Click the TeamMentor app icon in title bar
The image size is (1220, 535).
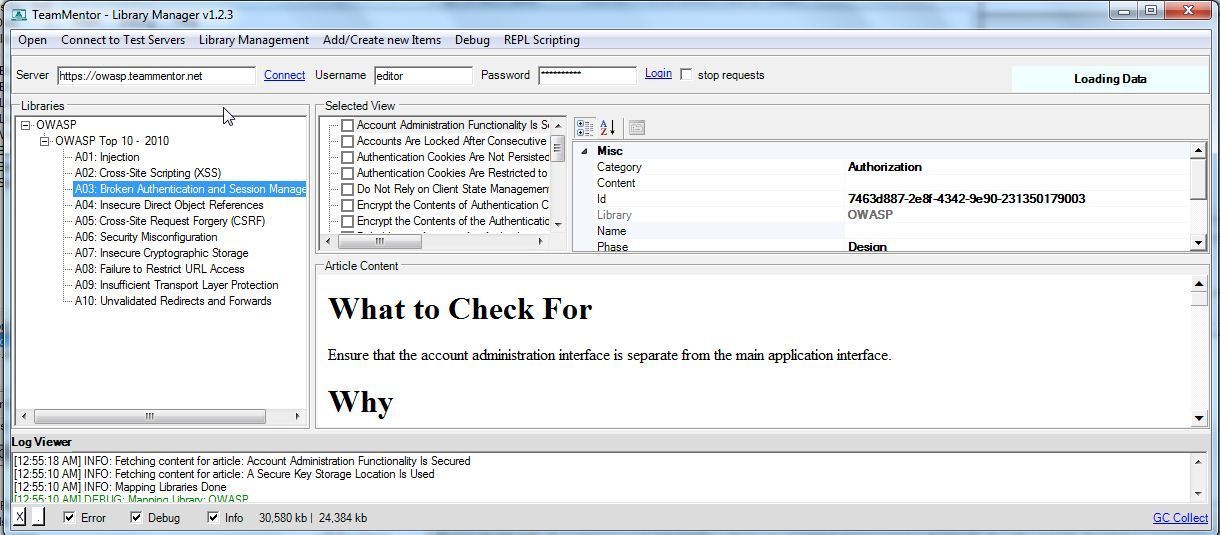[x=17, y=14]
